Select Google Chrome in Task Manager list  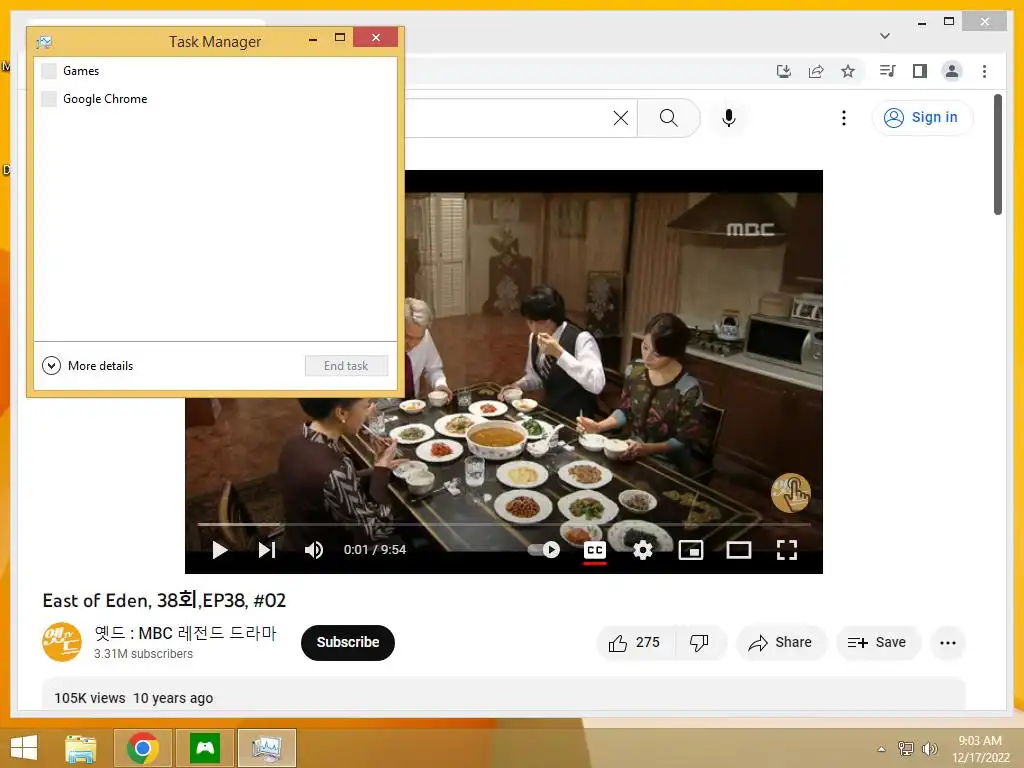(215, 99)
